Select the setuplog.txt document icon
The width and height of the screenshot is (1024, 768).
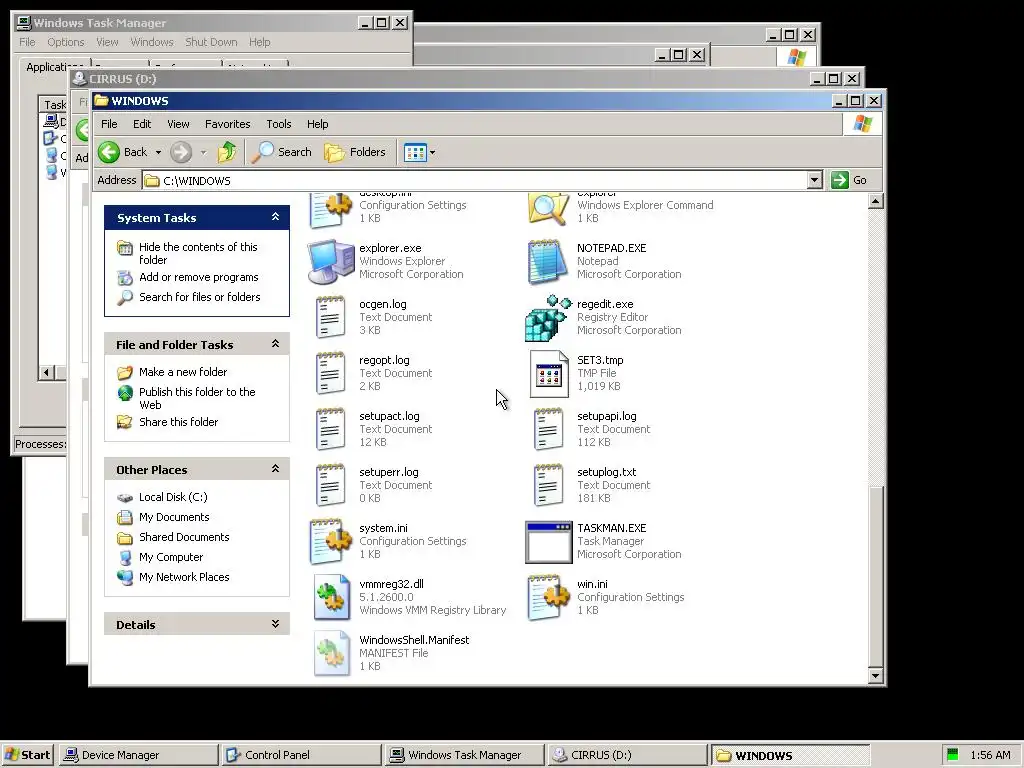[x=548, y=486]
